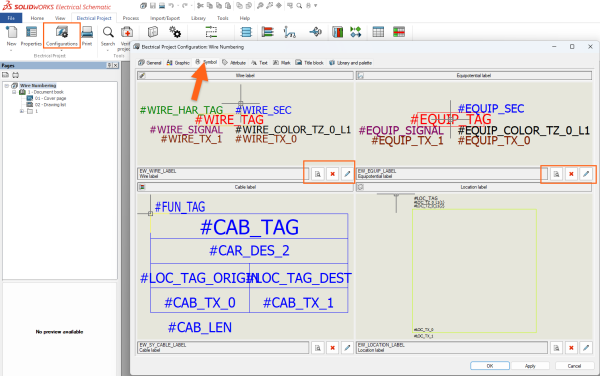This screenshot has width=600, height=376.
Task: Remove the Equipotential label symbol
Action: click(571, 174)
